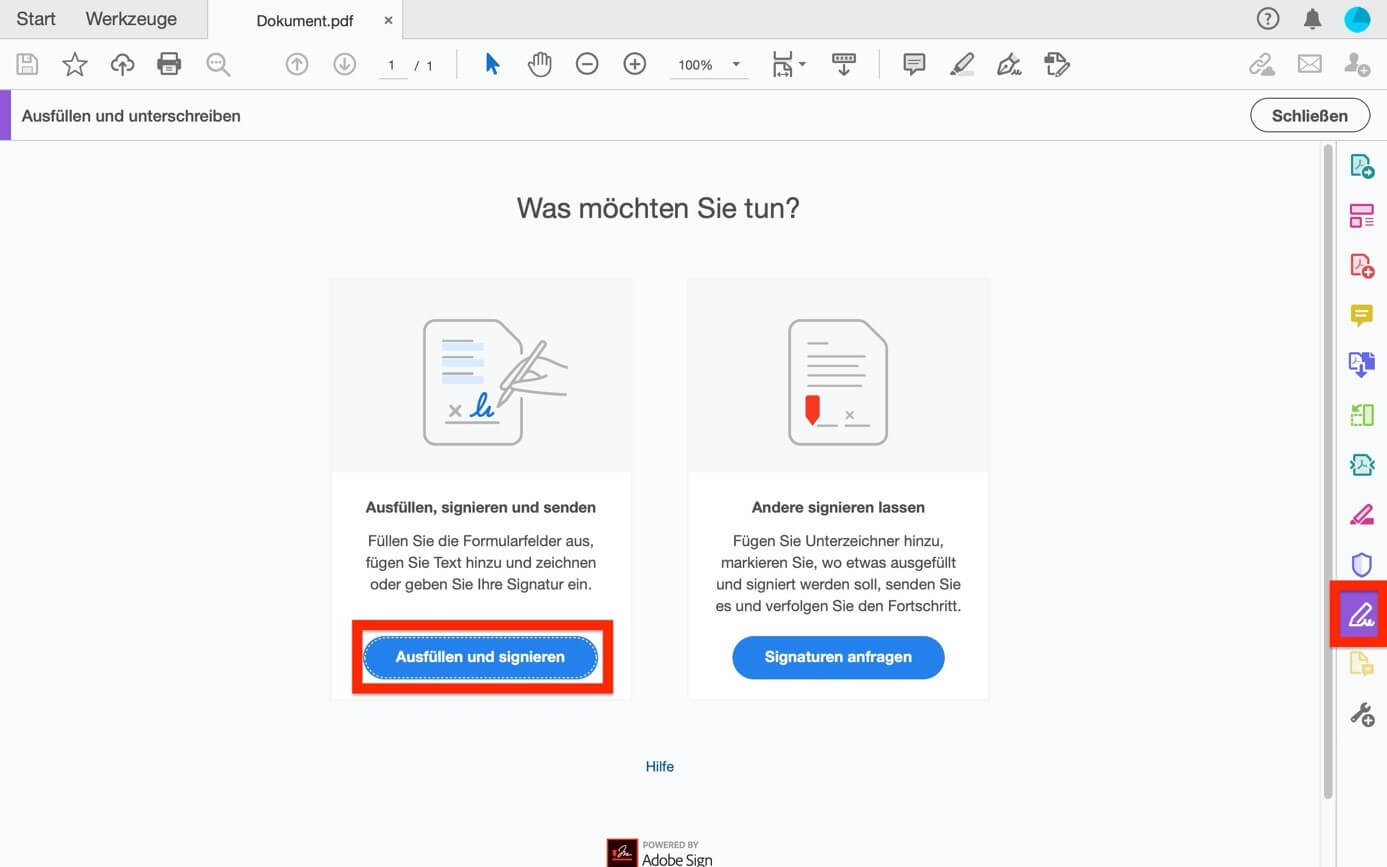Open the Hilfe link
Image resolution: width=1387 pixels, height=867 pixels.
pos(660,767)
